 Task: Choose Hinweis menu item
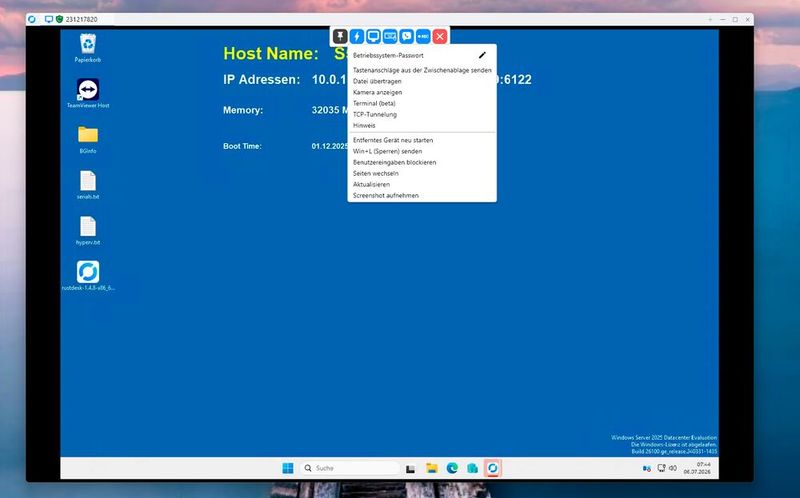tap(422, 126)
